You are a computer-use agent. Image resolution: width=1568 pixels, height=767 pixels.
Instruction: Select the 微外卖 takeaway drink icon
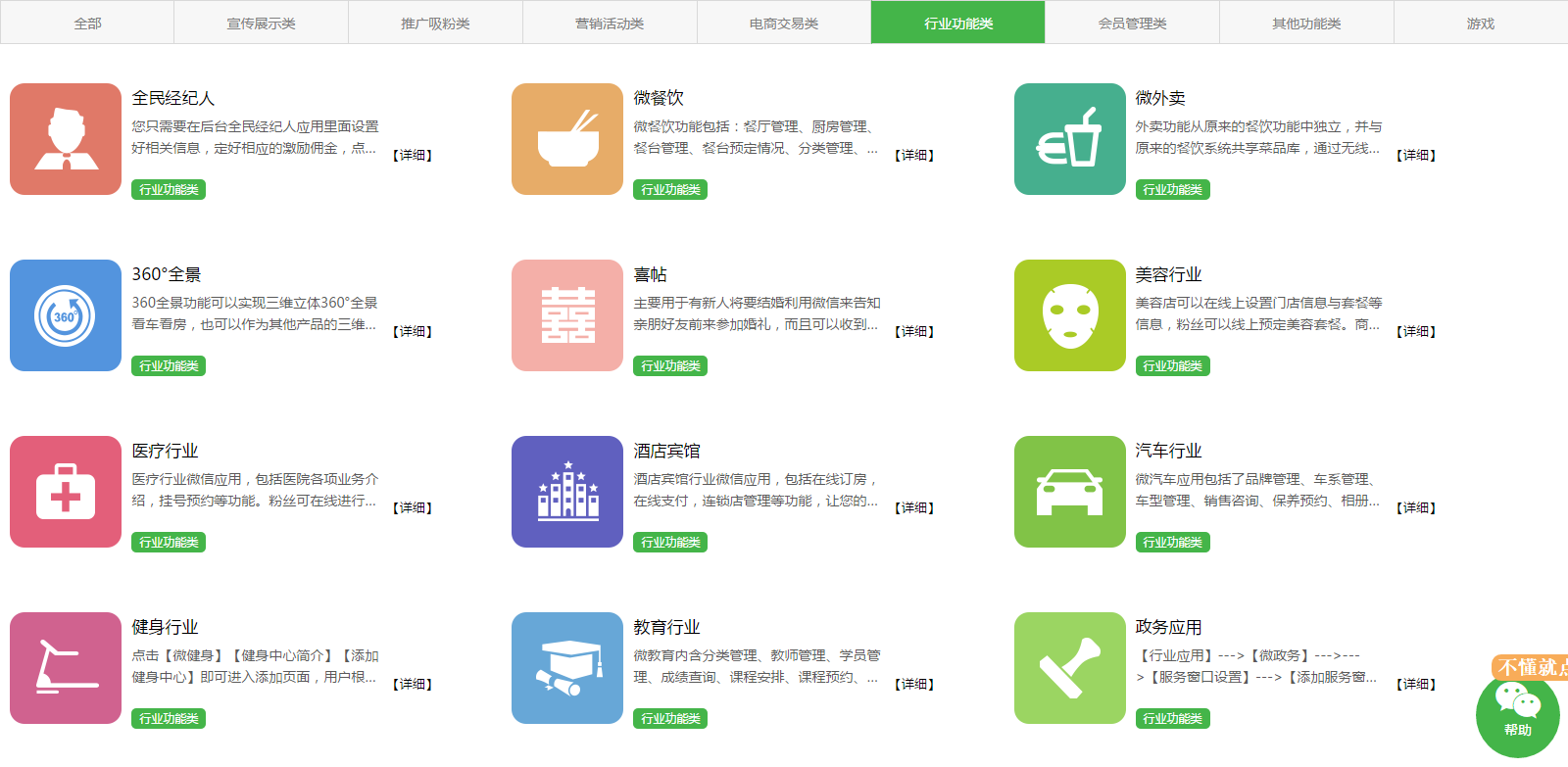click(1070, 139)
